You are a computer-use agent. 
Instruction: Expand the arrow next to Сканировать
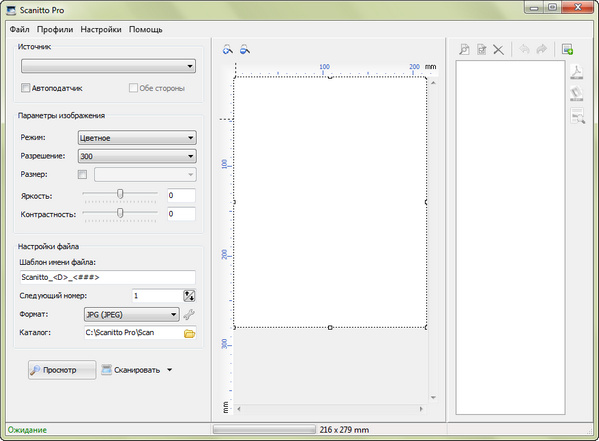pyautogui.click(x=170, y=370)
